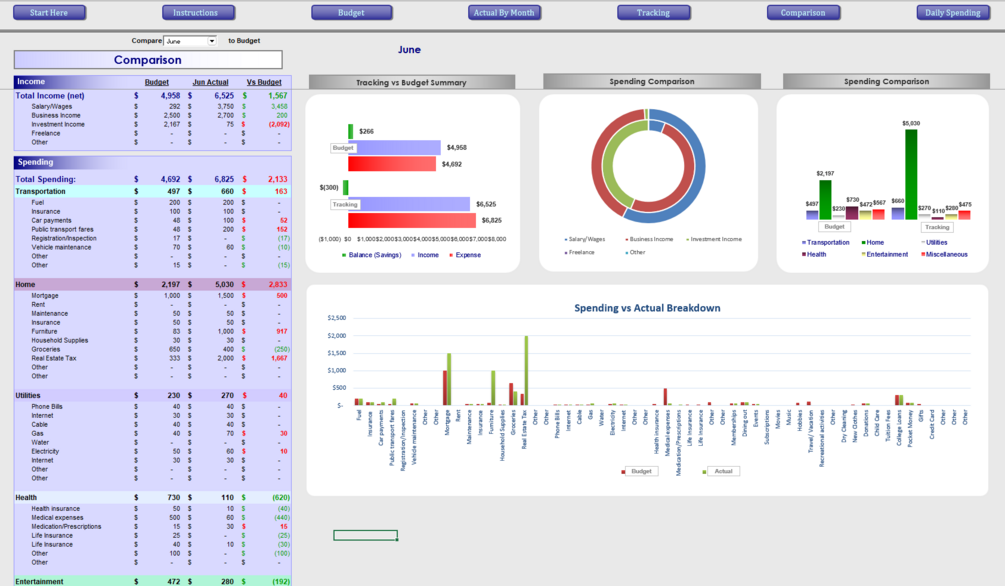Click the June month combo box field
The width and height of the screenshot is (1005, 586).
(190, 41)
